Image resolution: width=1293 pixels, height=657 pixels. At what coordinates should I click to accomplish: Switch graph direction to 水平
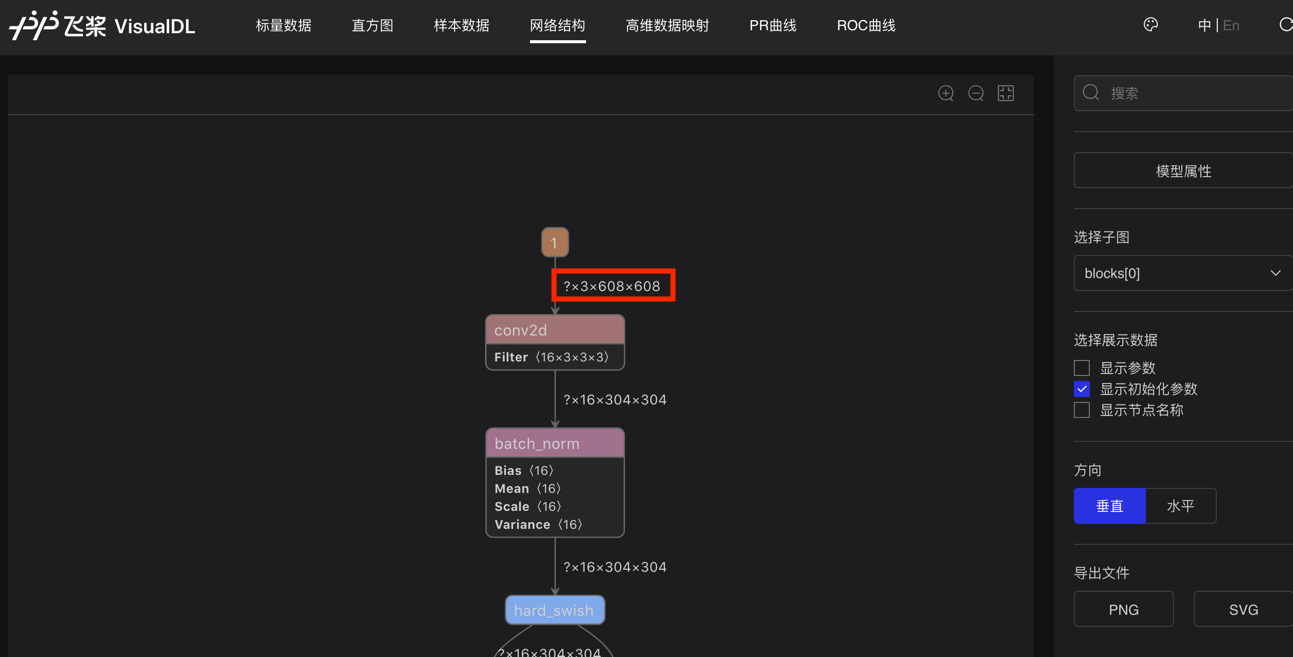point(1181,505)
